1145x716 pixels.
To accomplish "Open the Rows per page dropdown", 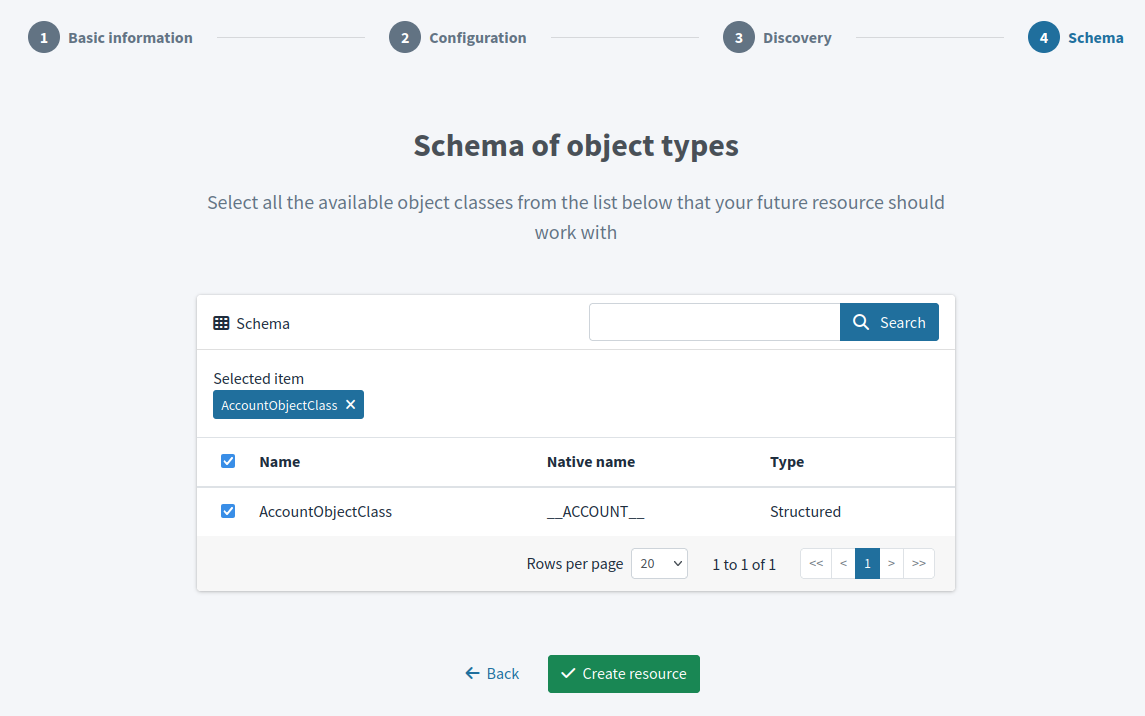I will point(659,563).
